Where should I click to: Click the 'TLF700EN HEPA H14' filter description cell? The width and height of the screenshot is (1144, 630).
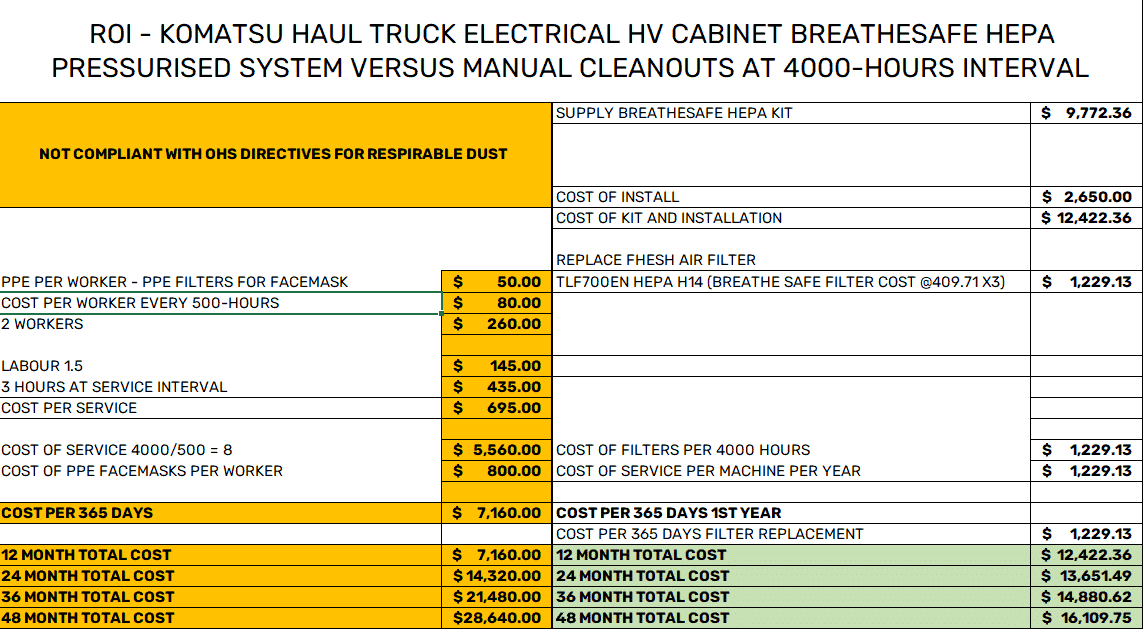tap(792, 282)
